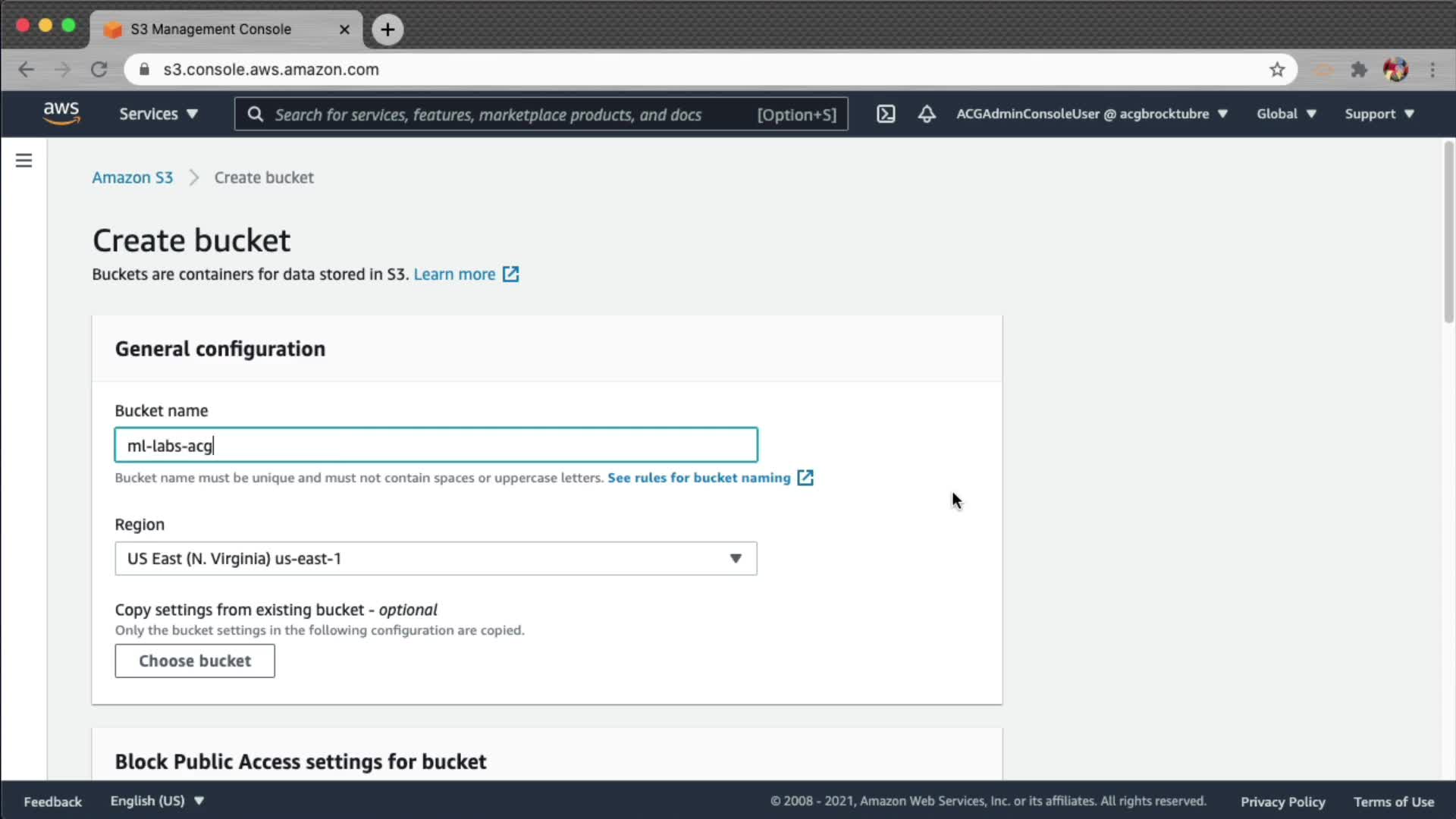
Task: Expand the Services dropdown
Action: coord(158,114)
